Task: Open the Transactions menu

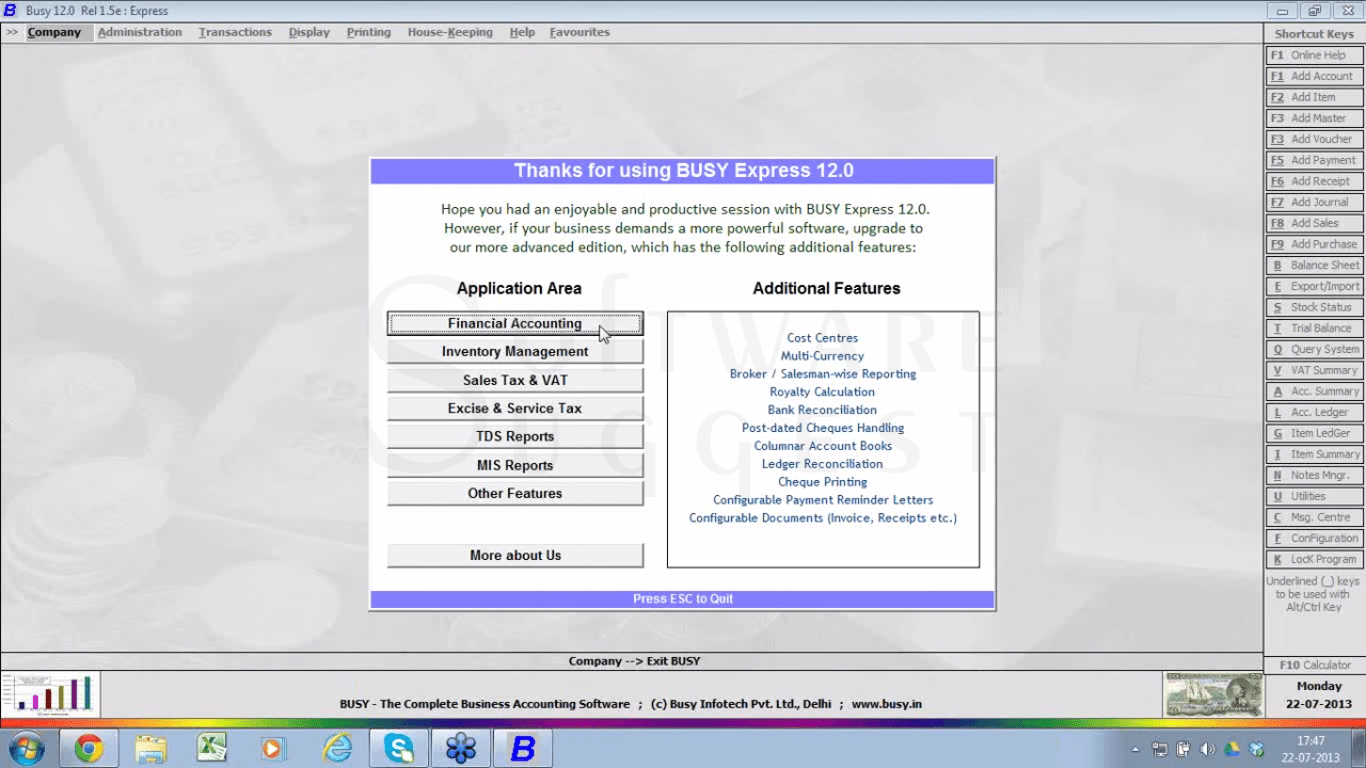Action: [x=235, y=32]
